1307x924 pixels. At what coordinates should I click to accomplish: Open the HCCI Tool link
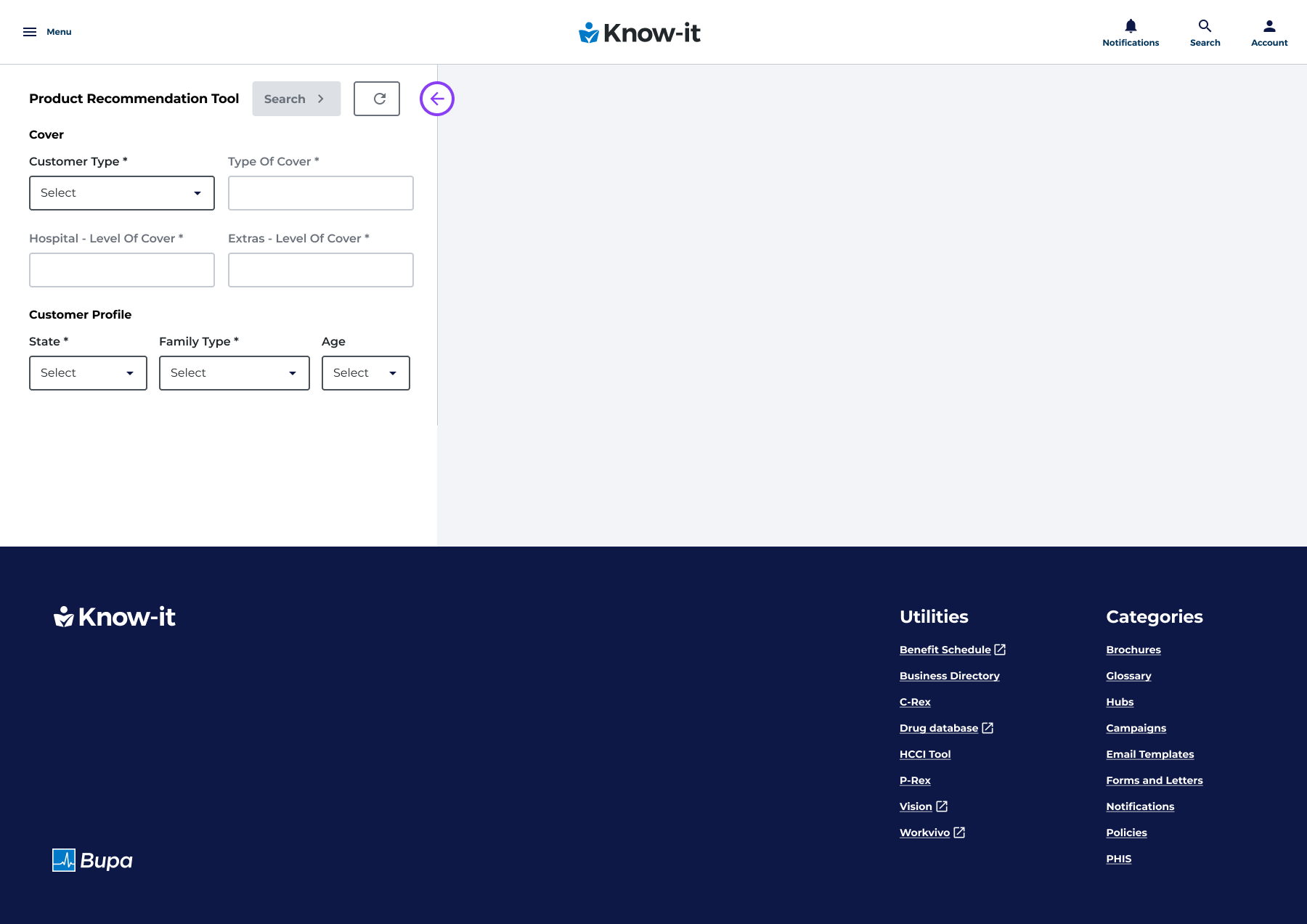point(924,754)
